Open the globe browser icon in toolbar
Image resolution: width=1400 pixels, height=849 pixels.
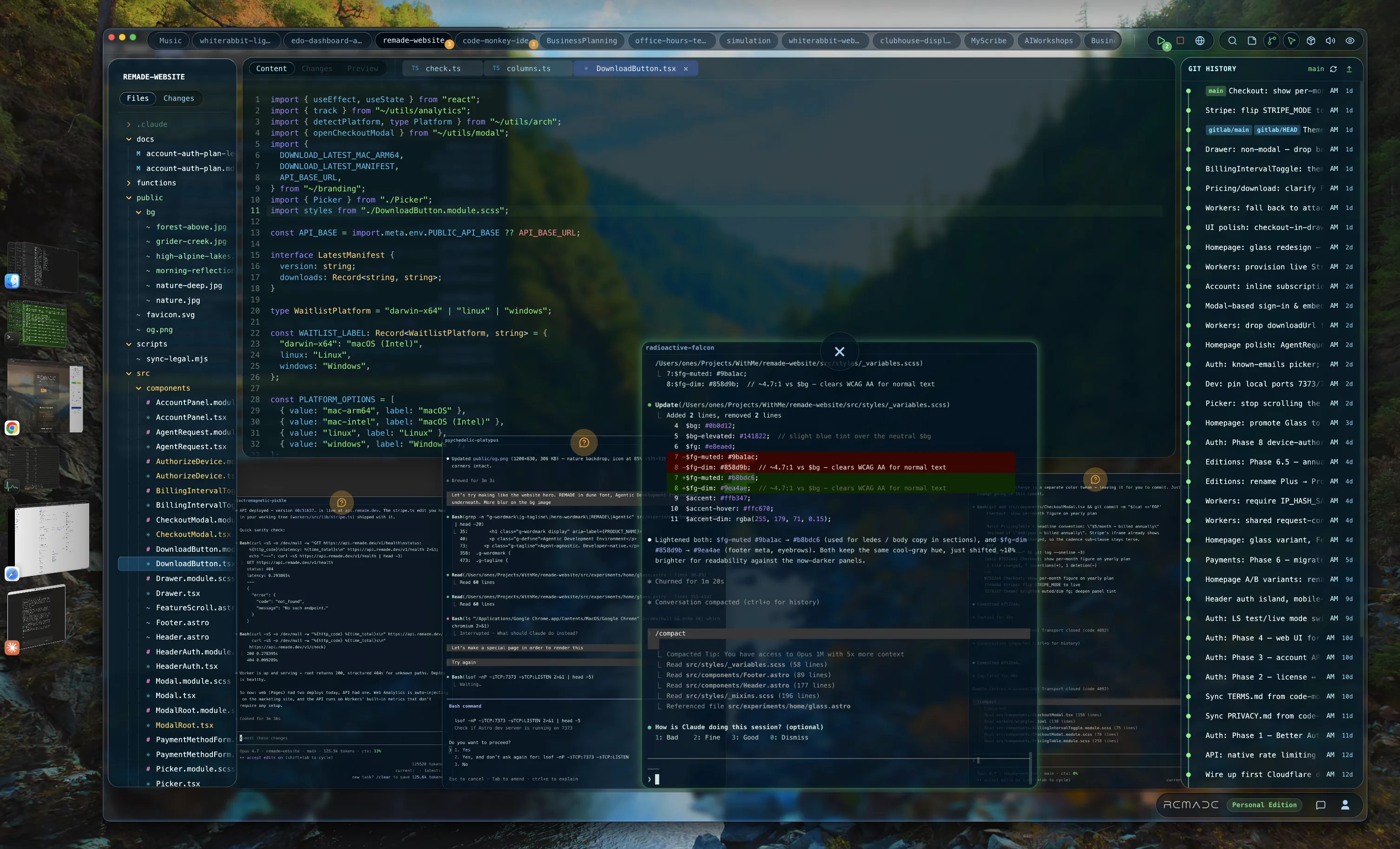point(1200,41)
